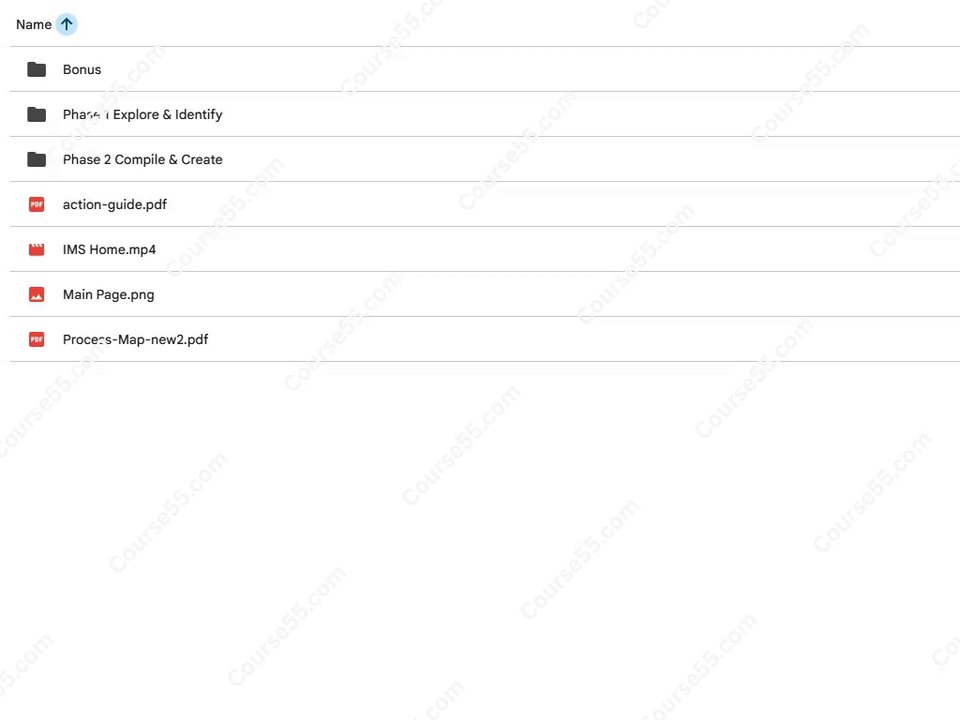Click the Main Page.png image icon

[37, 294]
